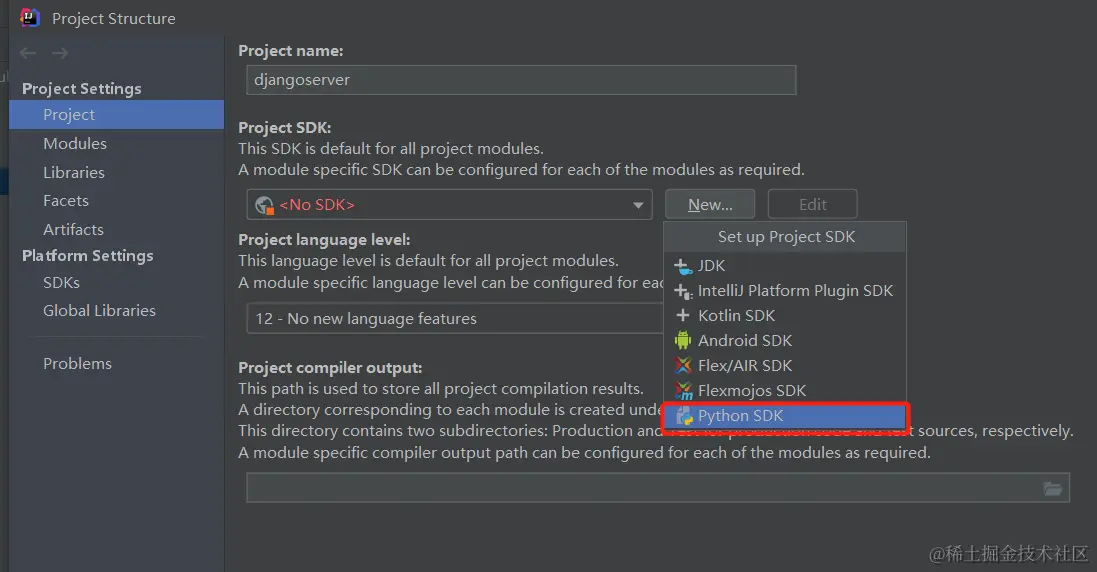Open the project language level dropdown
Viewport: 1097px width, 572px height.
click(455, 318)
